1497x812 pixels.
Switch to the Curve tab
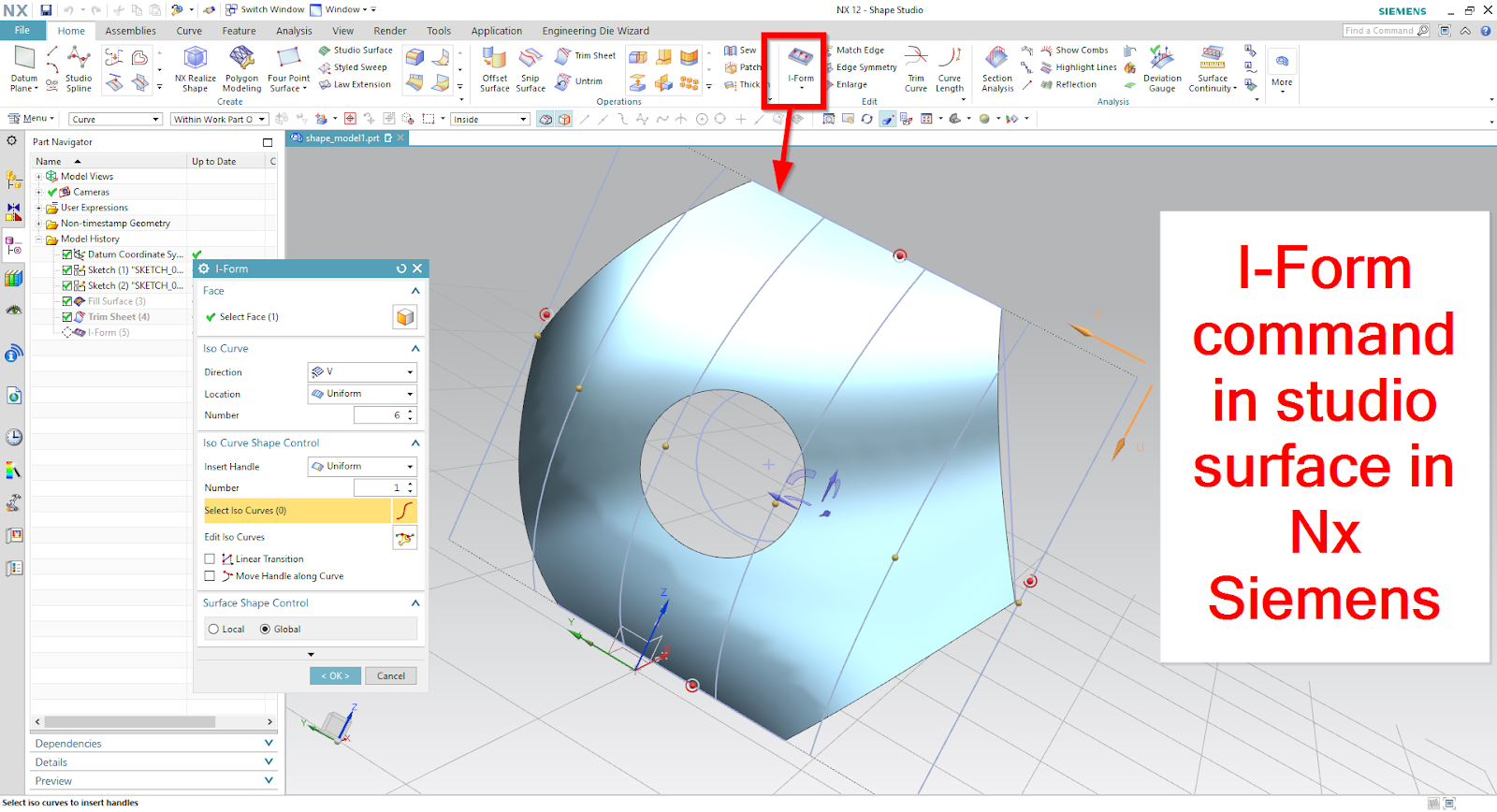[189, 31]
